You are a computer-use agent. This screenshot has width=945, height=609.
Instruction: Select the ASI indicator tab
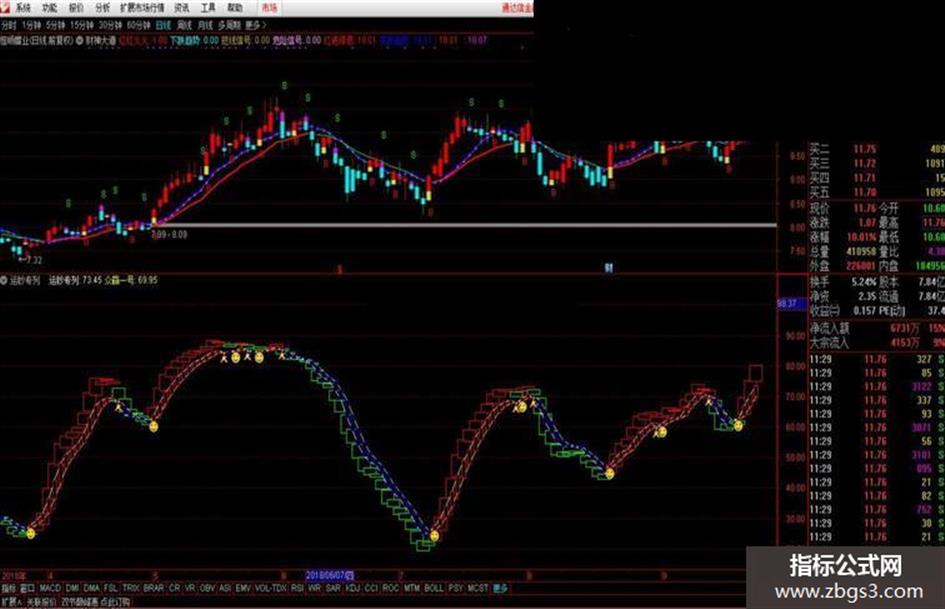pos(225,588)
